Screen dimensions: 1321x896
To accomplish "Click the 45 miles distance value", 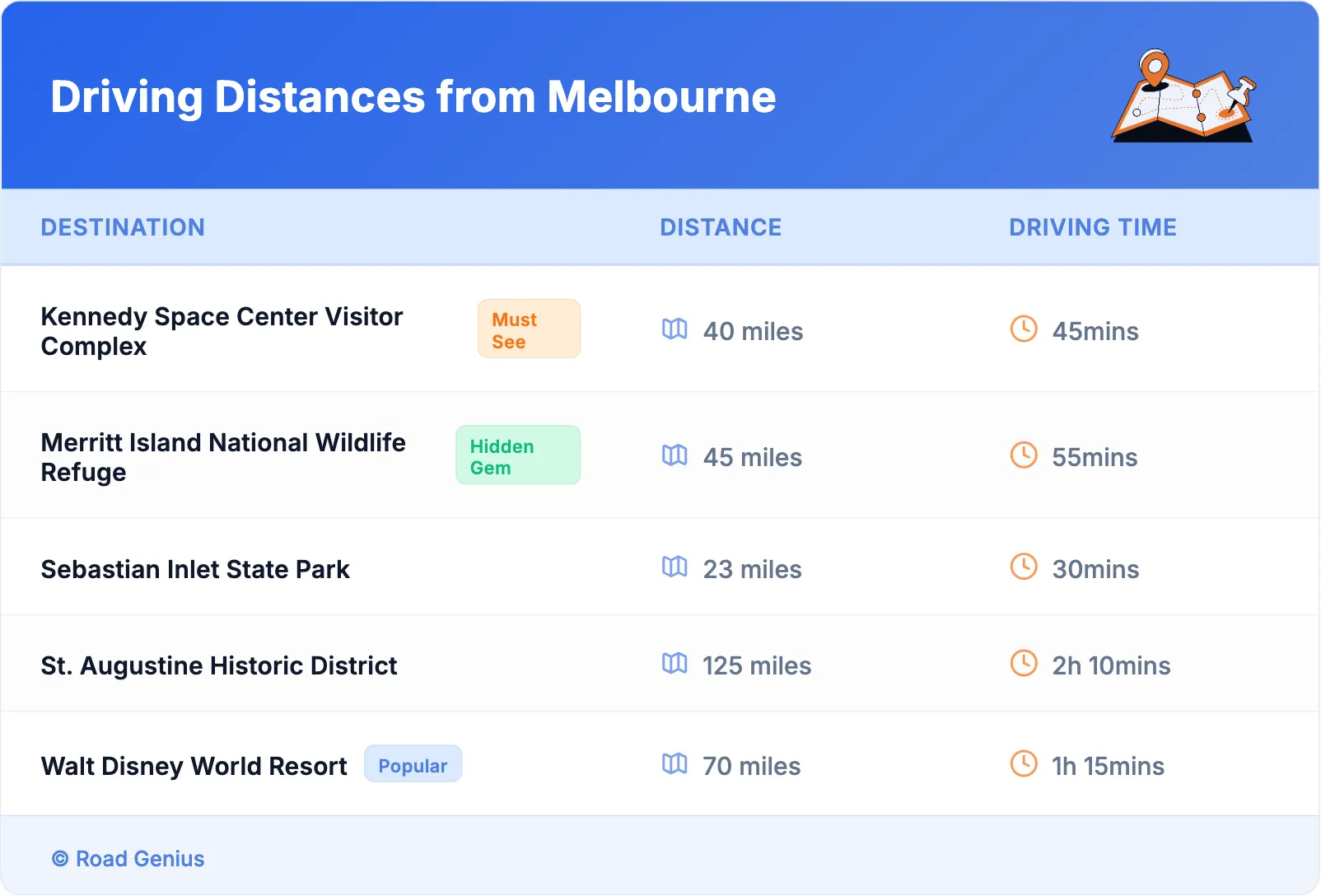I will pos(753,457).
